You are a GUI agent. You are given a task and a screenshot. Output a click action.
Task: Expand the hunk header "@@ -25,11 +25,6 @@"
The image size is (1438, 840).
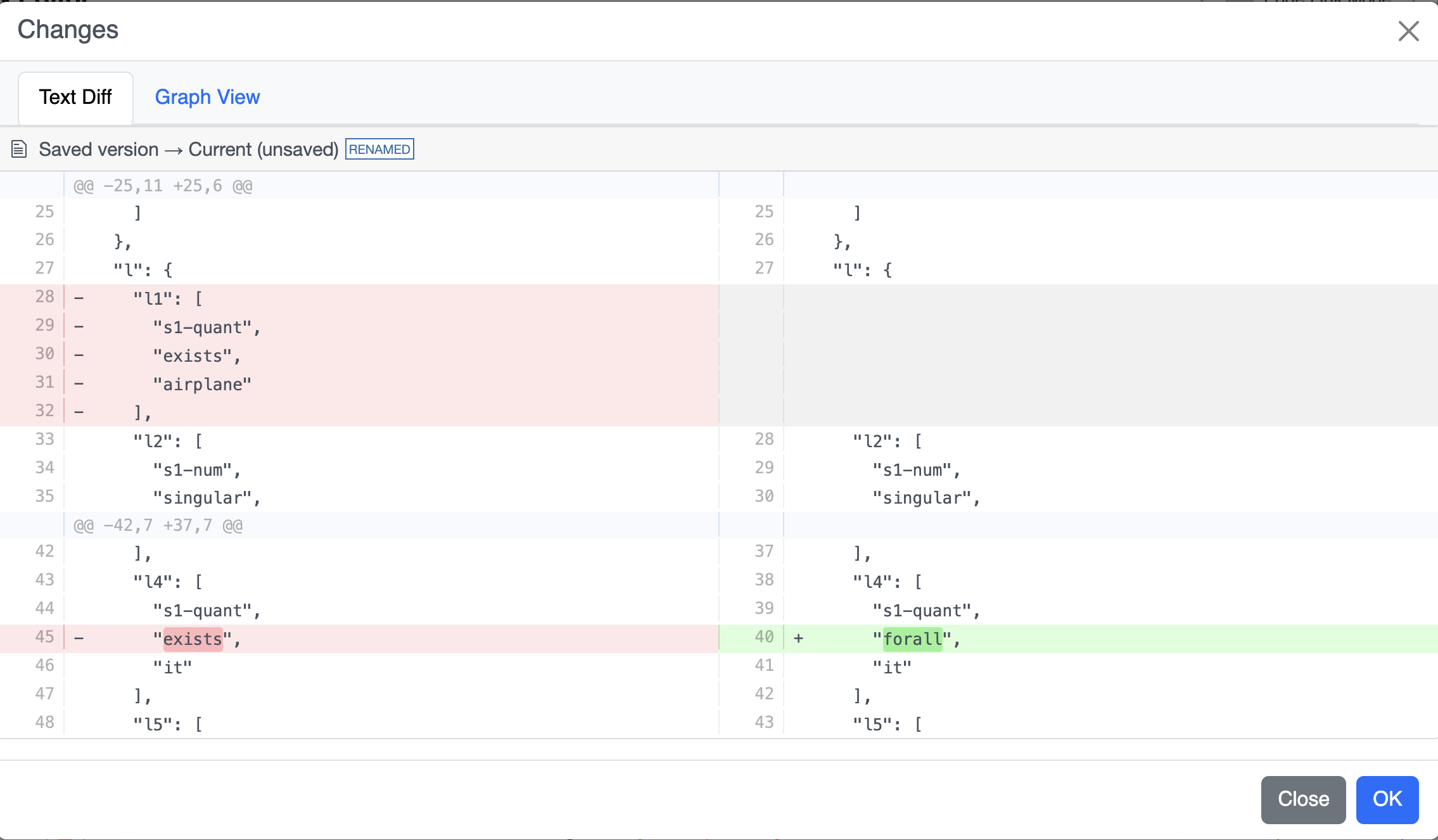click(x=162, y=185)
